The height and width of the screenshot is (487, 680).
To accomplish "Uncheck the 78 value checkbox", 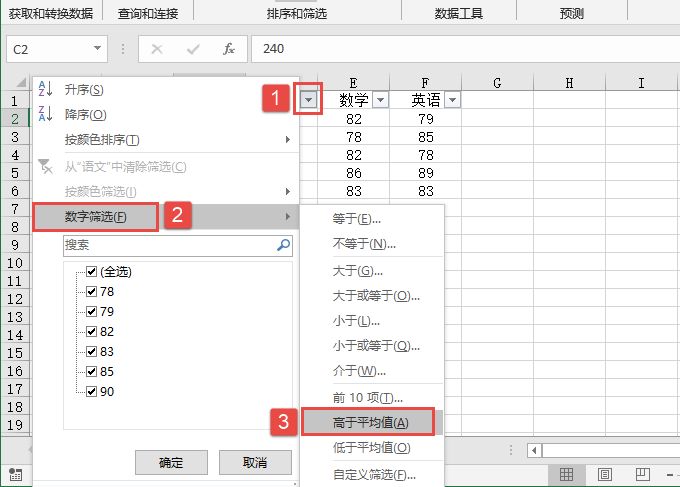I will click(x=92, y=291).
